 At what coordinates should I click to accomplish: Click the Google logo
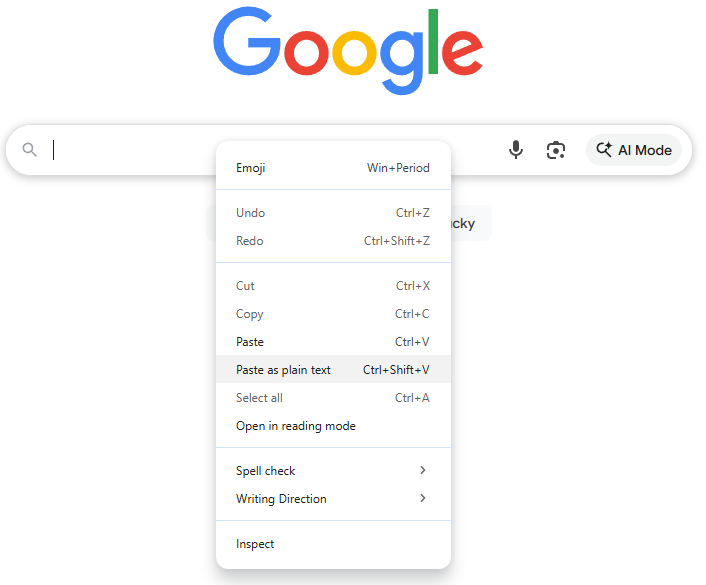point(348,51)
